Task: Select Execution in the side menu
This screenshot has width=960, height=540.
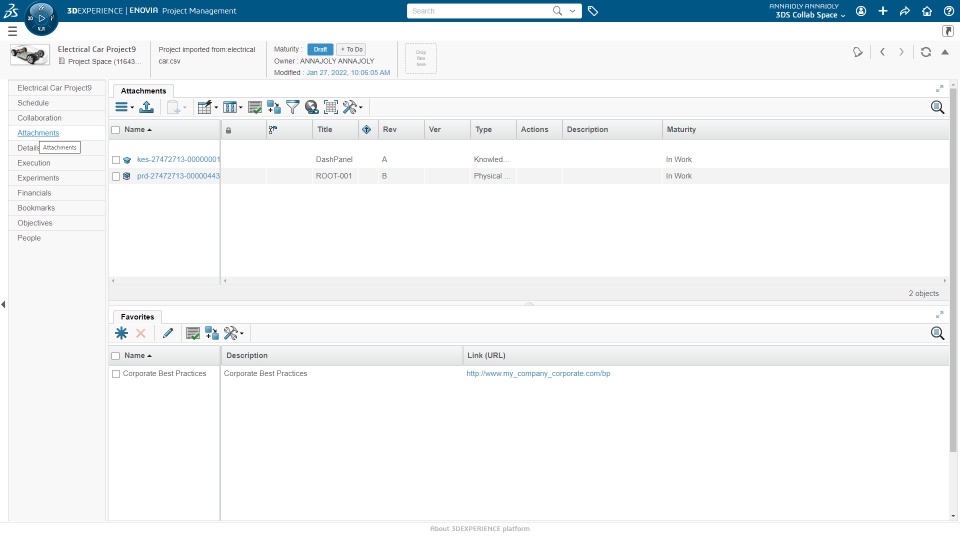Action: pos(34,163)
